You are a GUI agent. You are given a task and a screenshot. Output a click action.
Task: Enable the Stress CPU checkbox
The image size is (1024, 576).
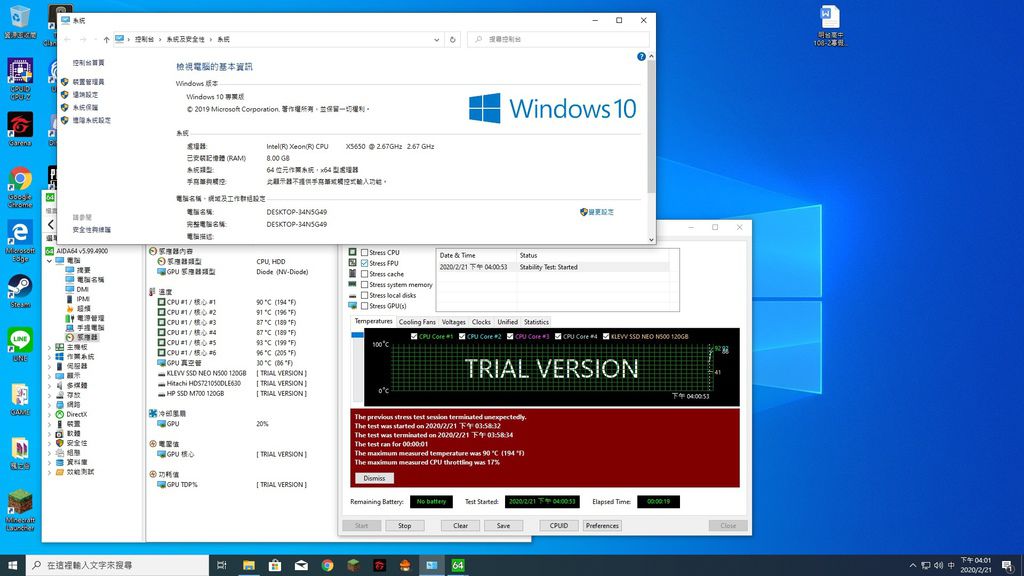(x=364, y=252)
